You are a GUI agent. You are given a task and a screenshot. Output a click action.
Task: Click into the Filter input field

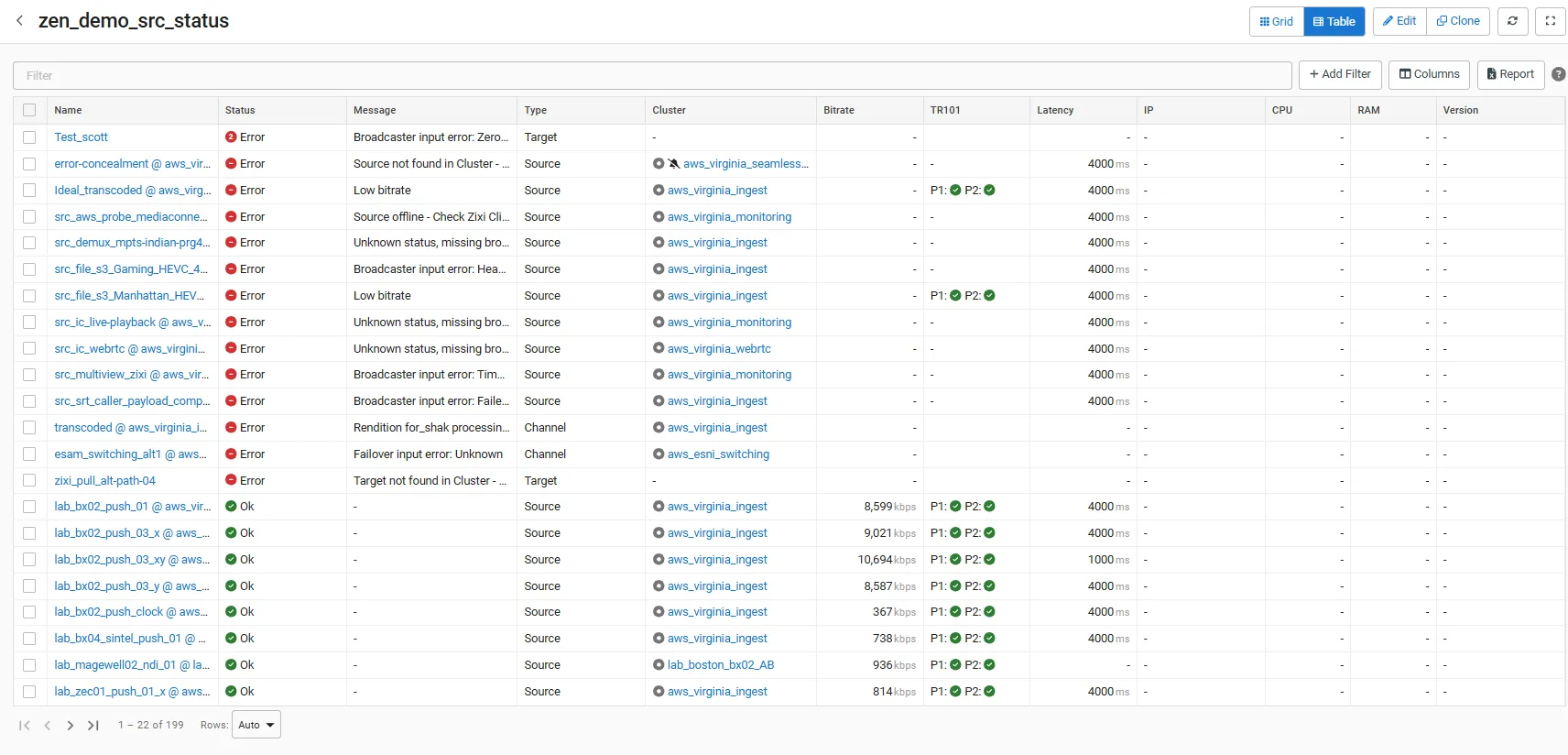point(652,75)
